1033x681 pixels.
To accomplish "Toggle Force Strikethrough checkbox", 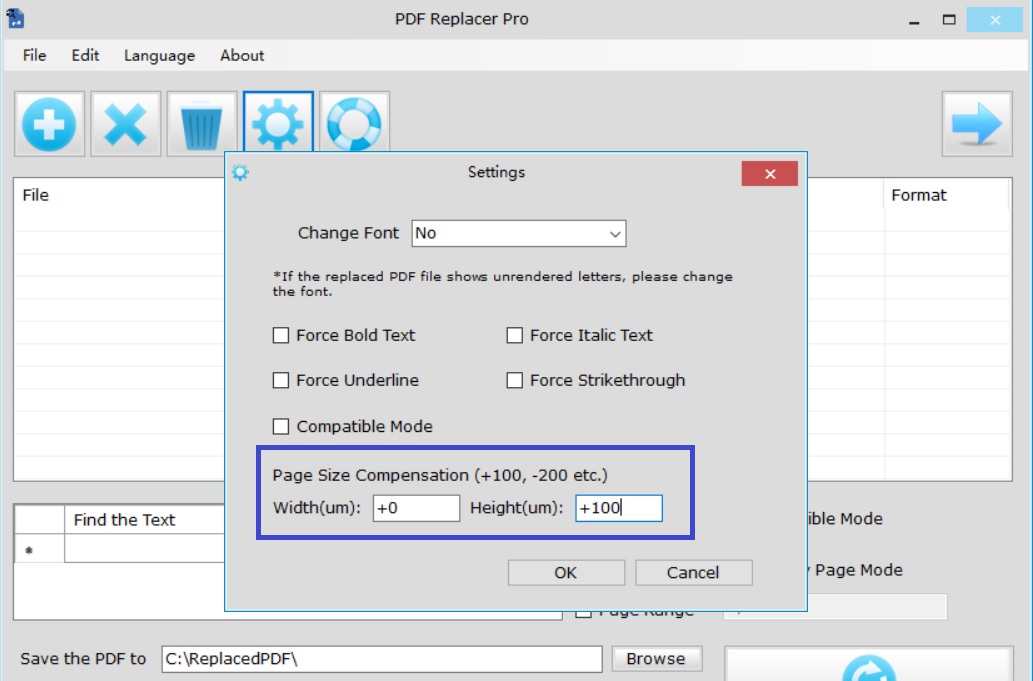I will click(515, 381).
